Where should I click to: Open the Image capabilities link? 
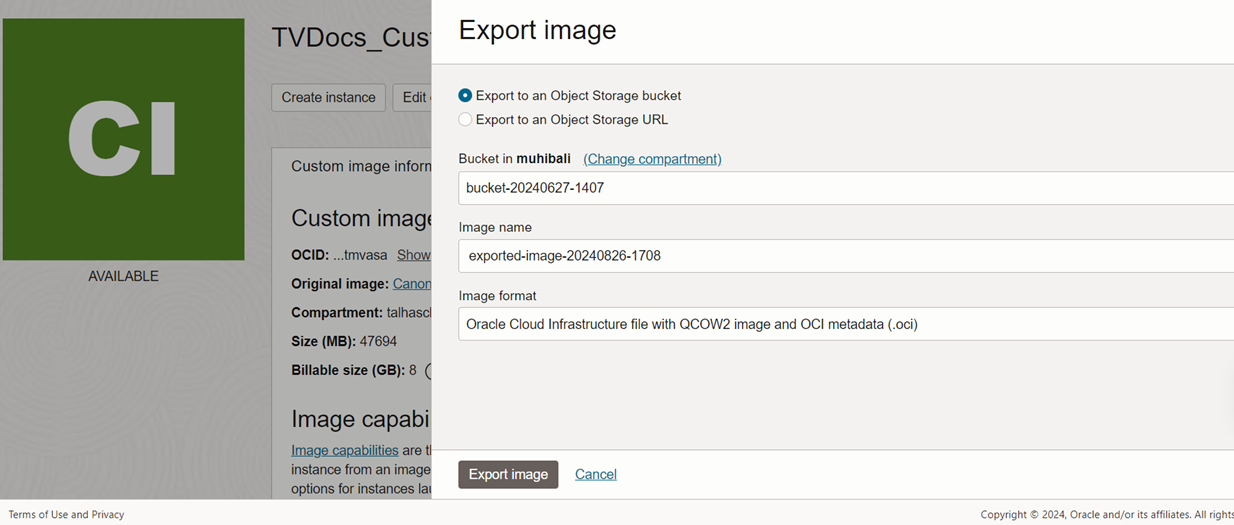point(344,450)
